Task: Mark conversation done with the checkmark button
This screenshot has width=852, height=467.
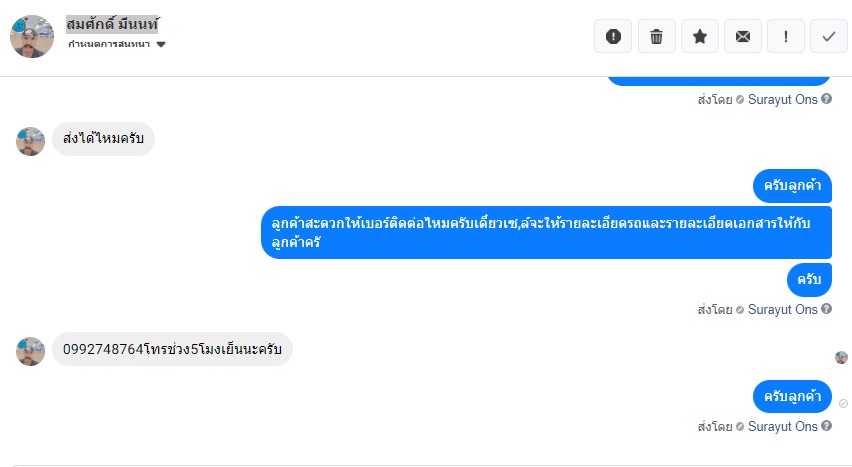Action: (x=829, y=36)
